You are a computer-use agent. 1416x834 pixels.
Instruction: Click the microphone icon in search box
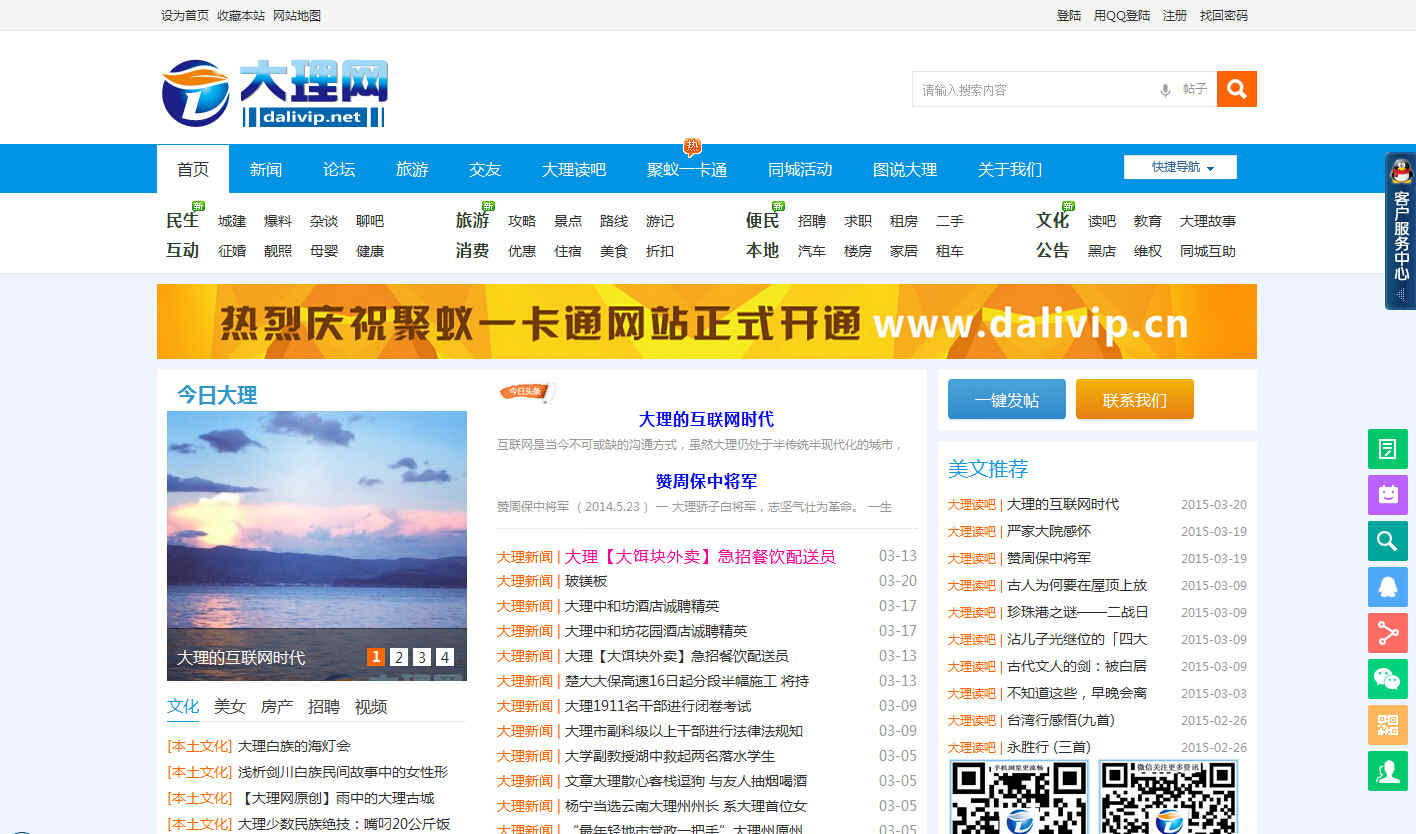tap(1165, 90)
